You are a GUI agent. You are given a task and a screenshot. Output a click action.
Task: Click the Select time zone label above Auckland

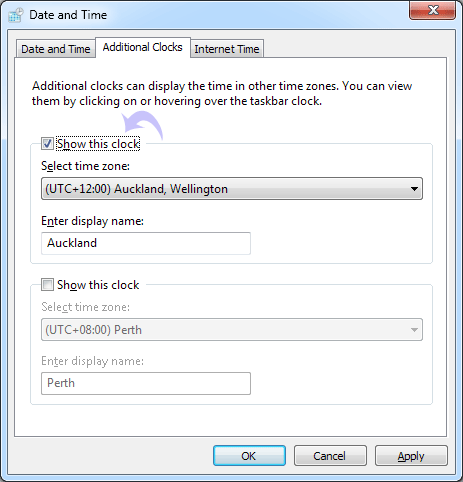coord(85,166)
